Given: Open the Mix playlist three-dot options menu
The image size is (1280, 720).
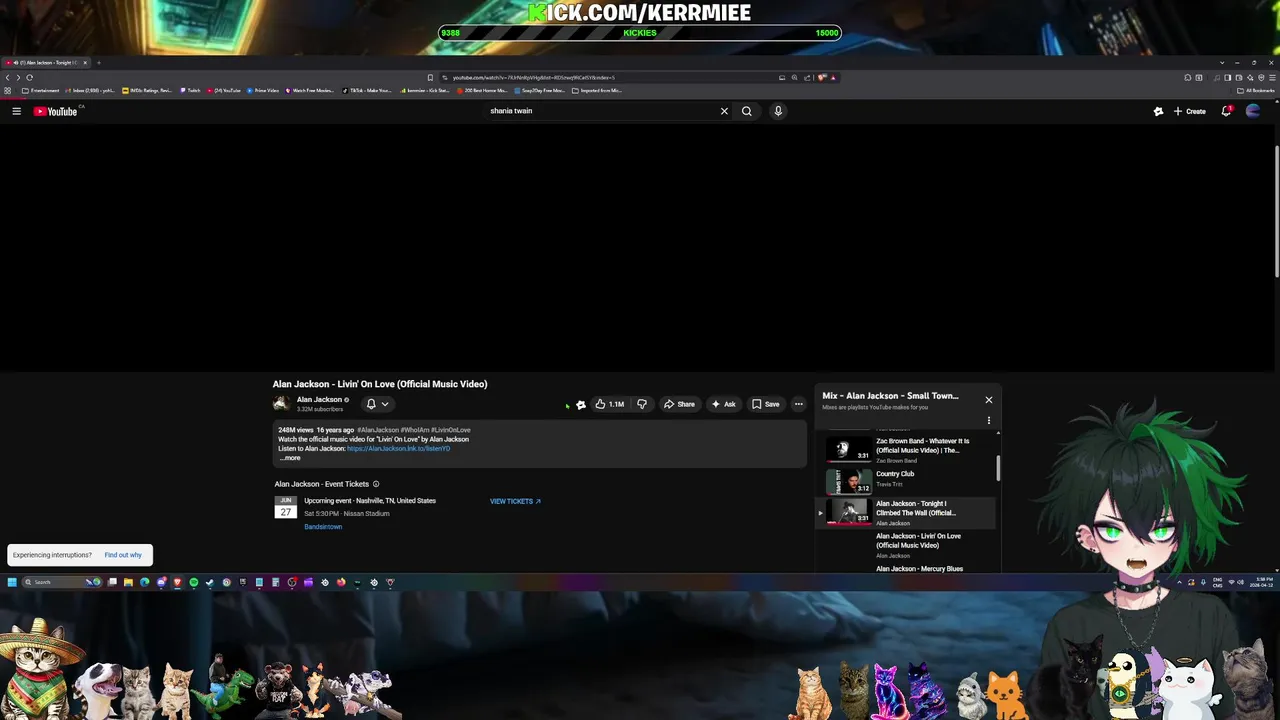Looking at the screenshot, I should pos(989,421).
